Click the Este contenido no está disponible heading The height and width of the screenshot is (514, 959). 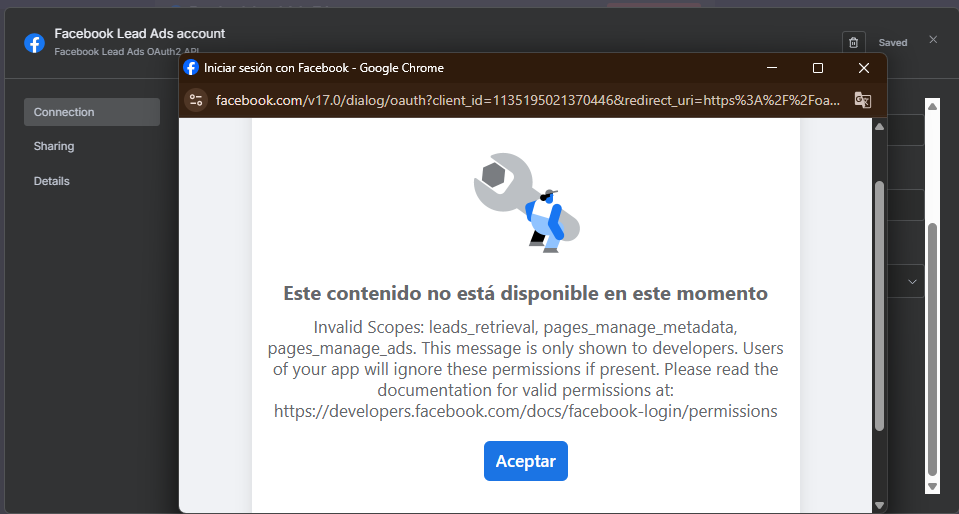tap(525, 293)
